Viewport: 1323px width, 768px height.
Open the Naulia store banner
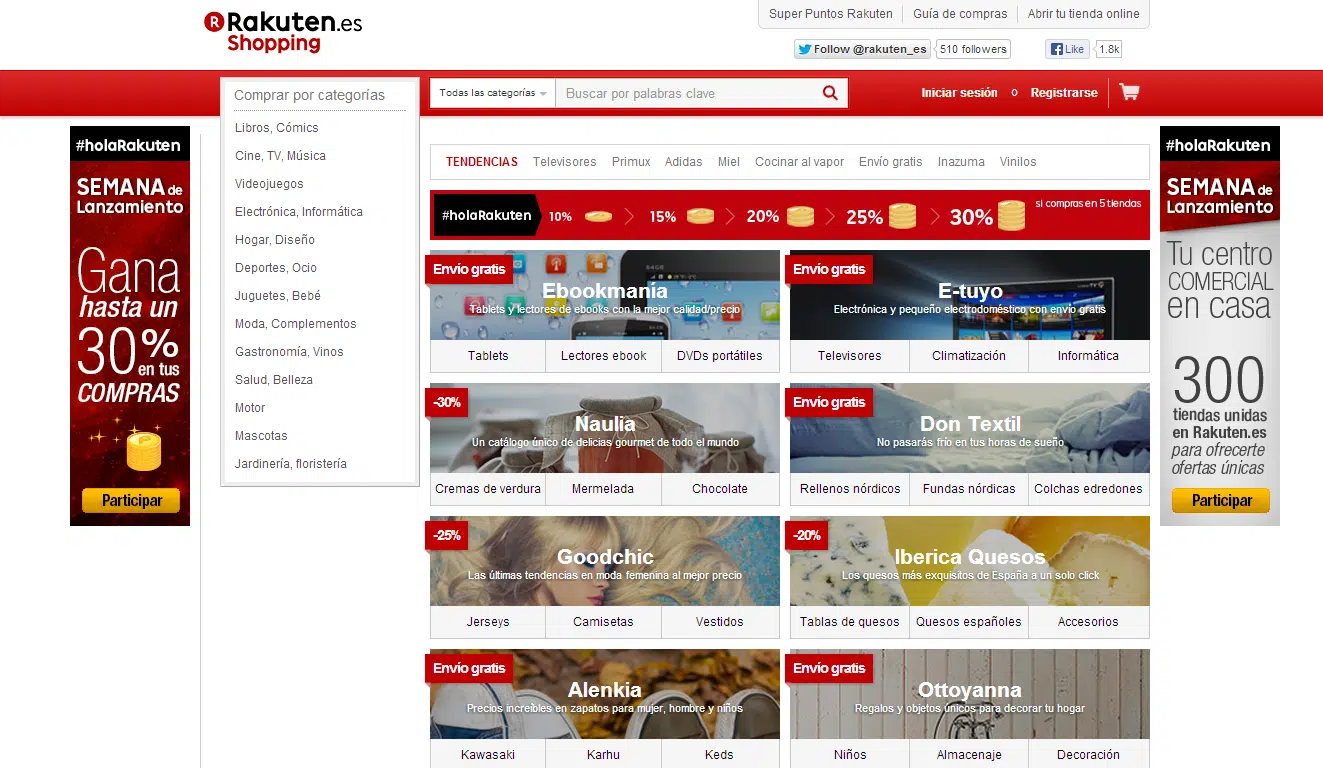pos(605,428)
